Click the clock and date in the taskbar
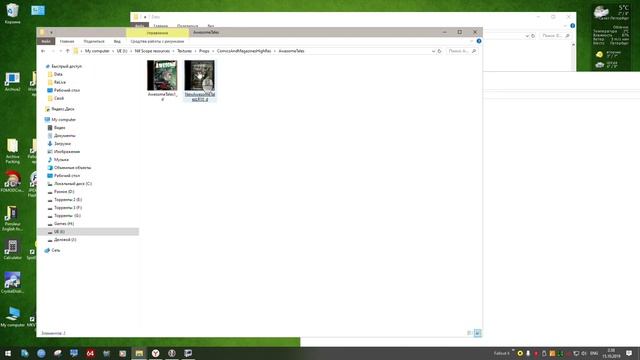 611,353
